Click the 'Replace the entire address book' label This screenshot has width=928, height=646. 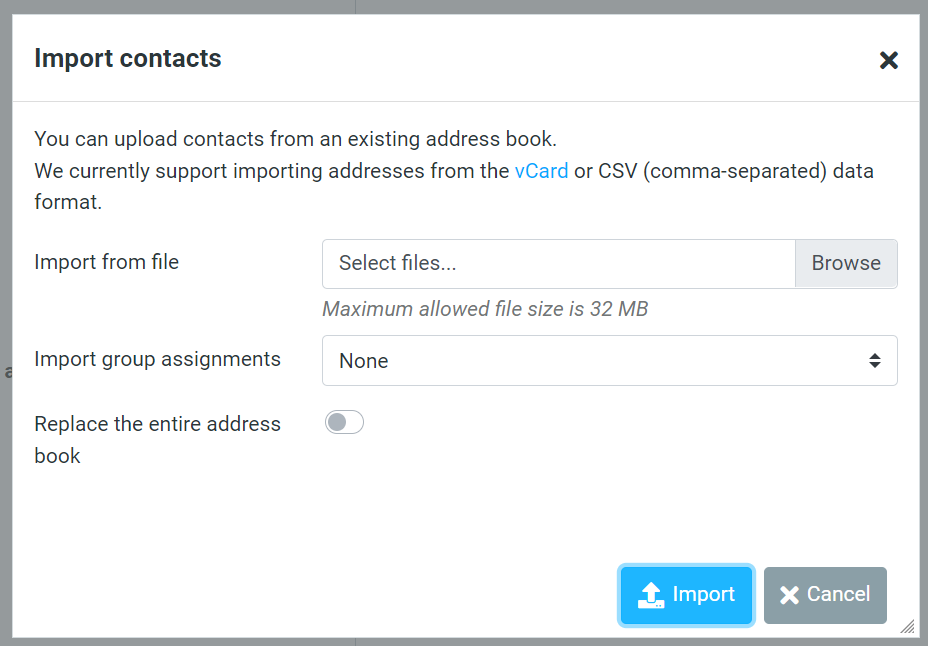point(157,440)
